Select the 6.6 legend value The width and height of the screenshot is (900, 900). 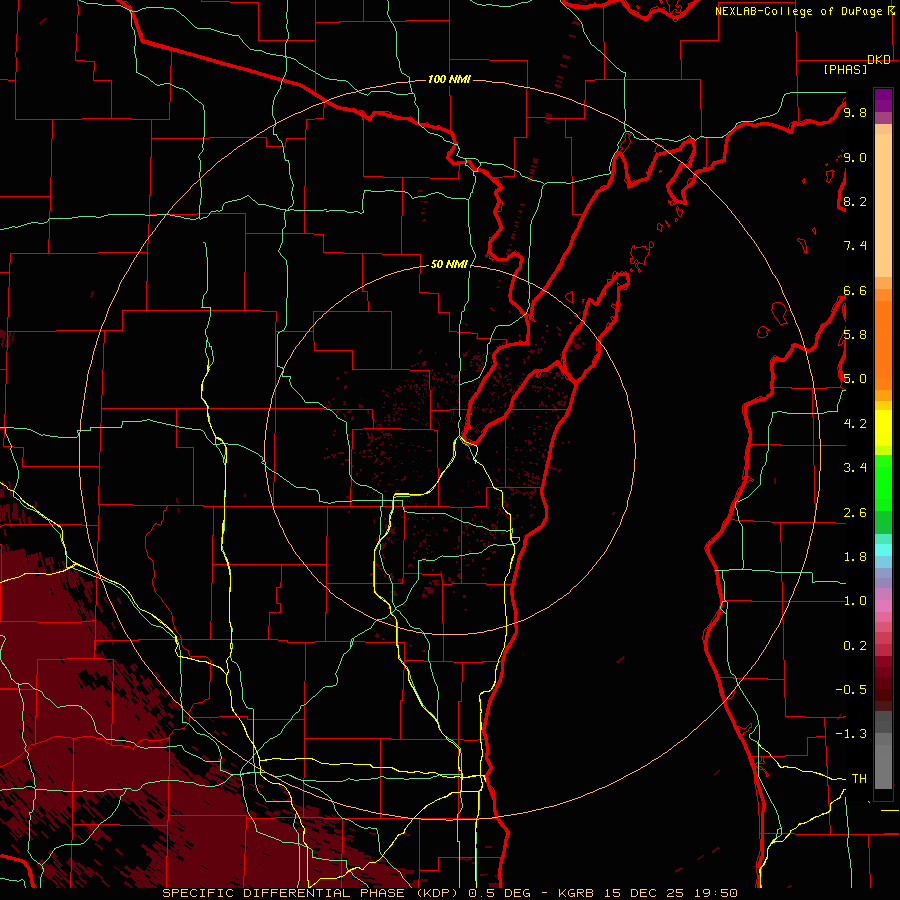[855, 290]
